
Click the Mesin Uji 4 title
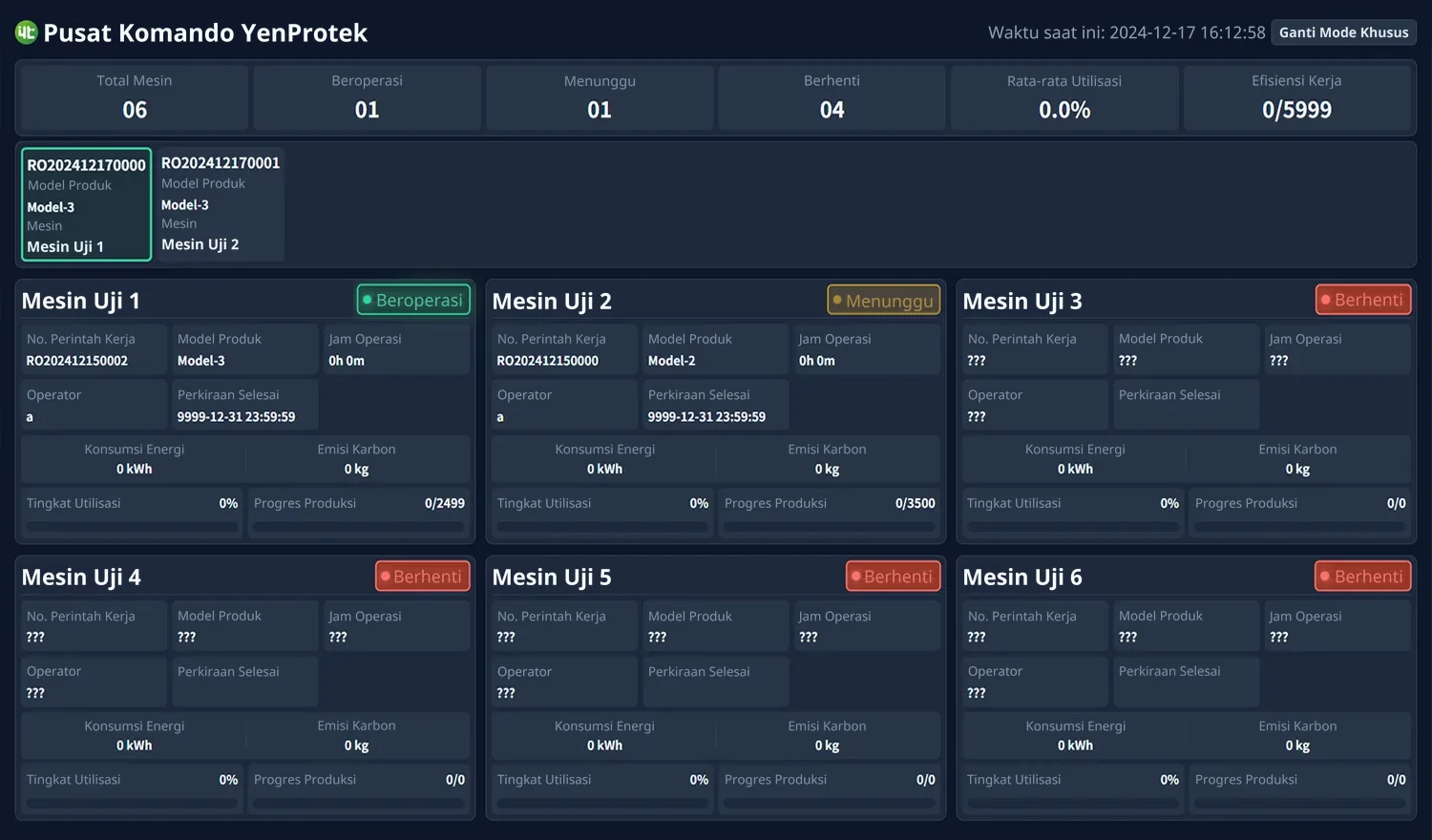[81, 577]
